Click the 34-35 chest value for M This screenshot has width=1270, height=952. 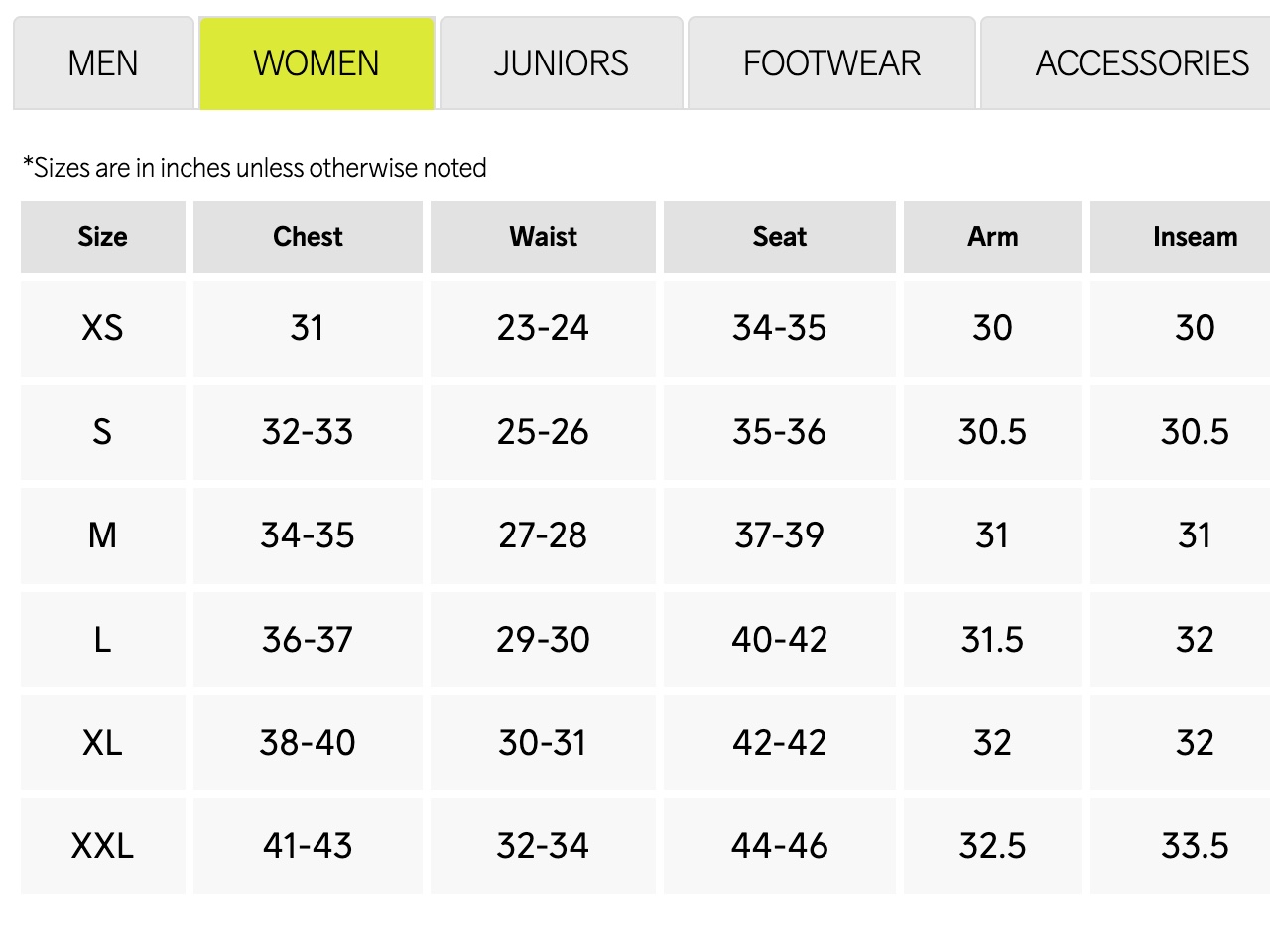click(308, 535)
